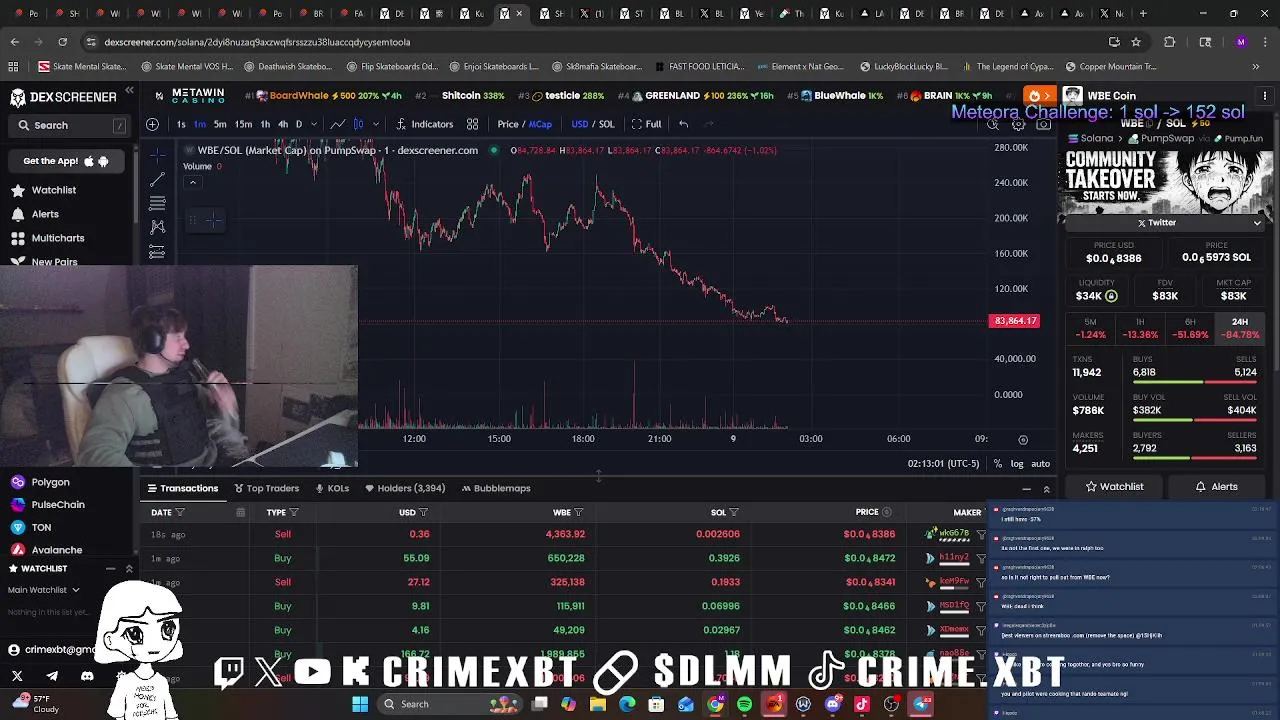Open more timeframes dropdown arrow
The image size is (1280, 720).
313,124
